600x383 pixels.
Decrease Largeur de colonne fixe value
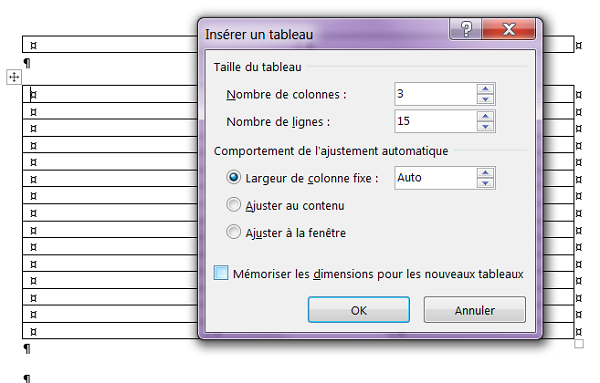click(485, 183)
